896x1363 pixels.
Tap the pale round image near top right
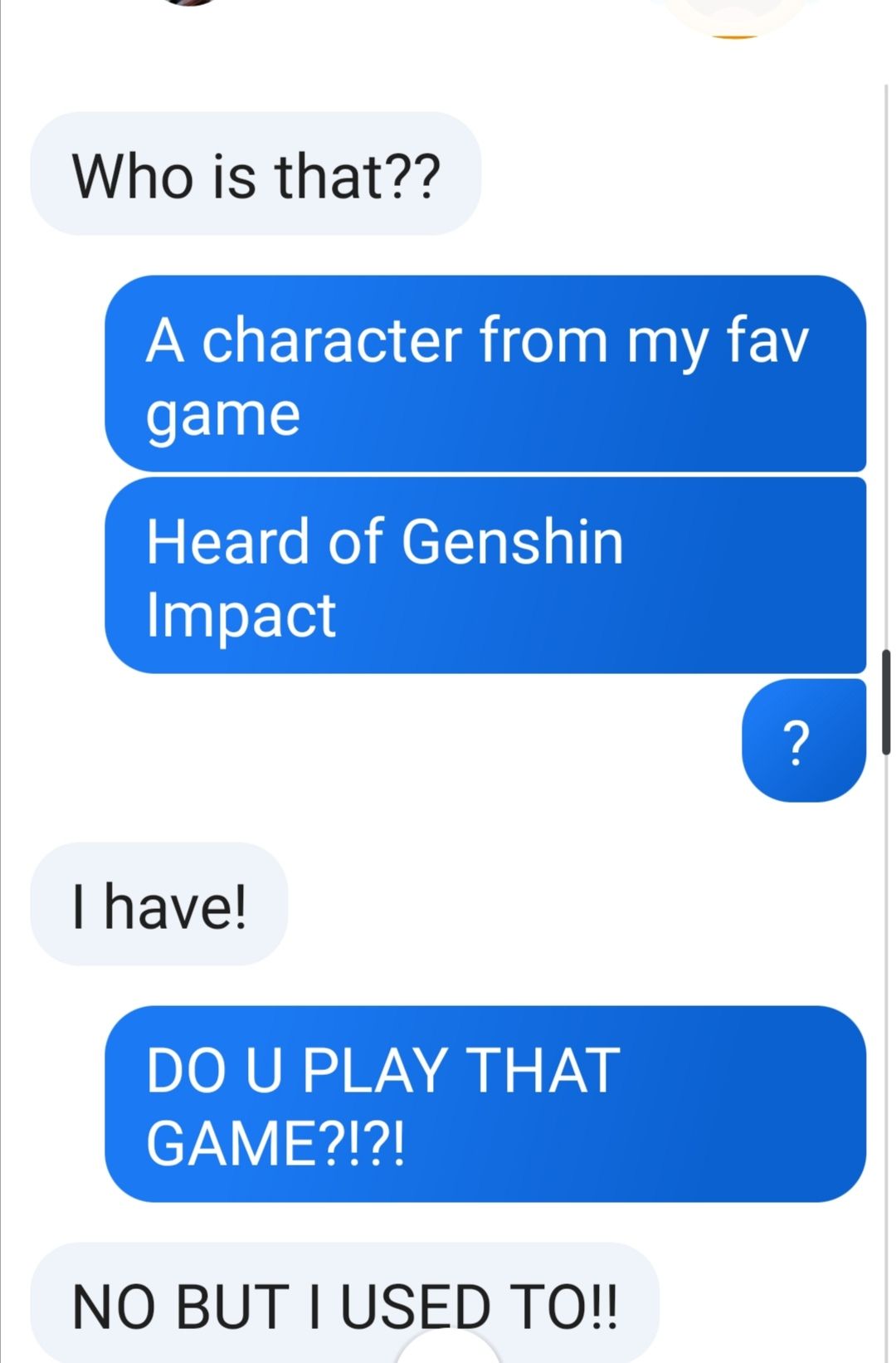[x=735, y=18]
